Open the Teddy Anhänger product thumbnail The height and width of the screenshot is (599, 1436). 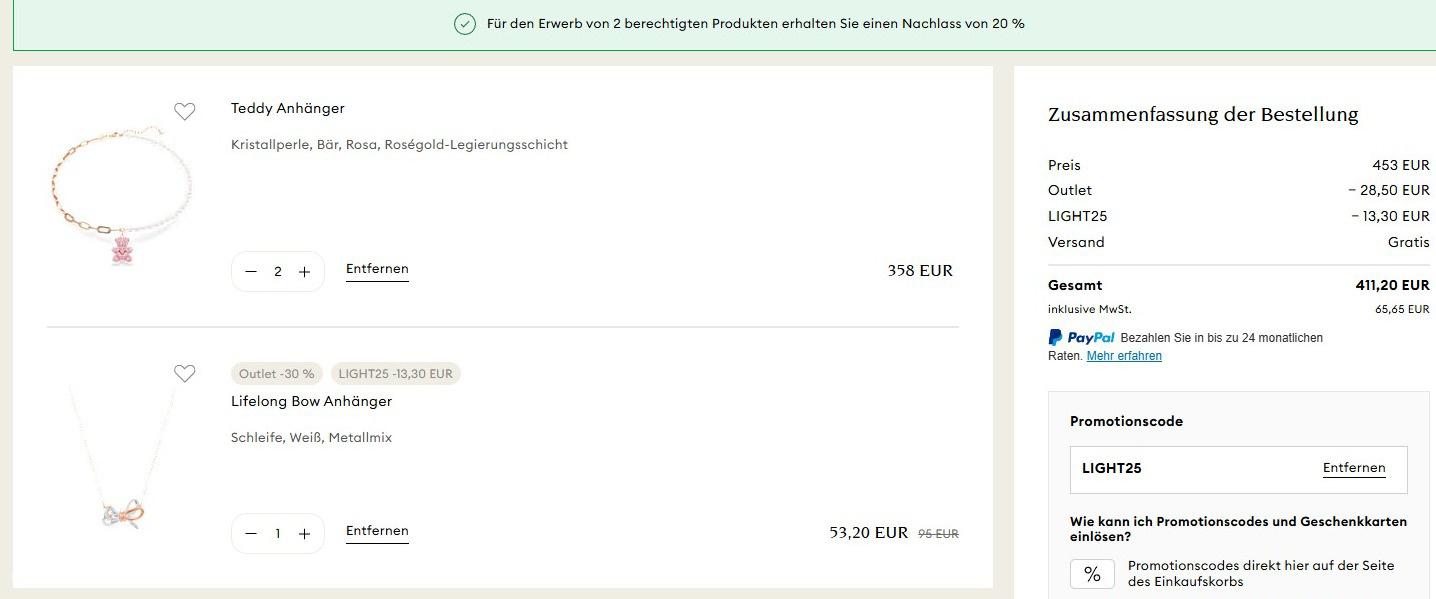coord(121,195)
